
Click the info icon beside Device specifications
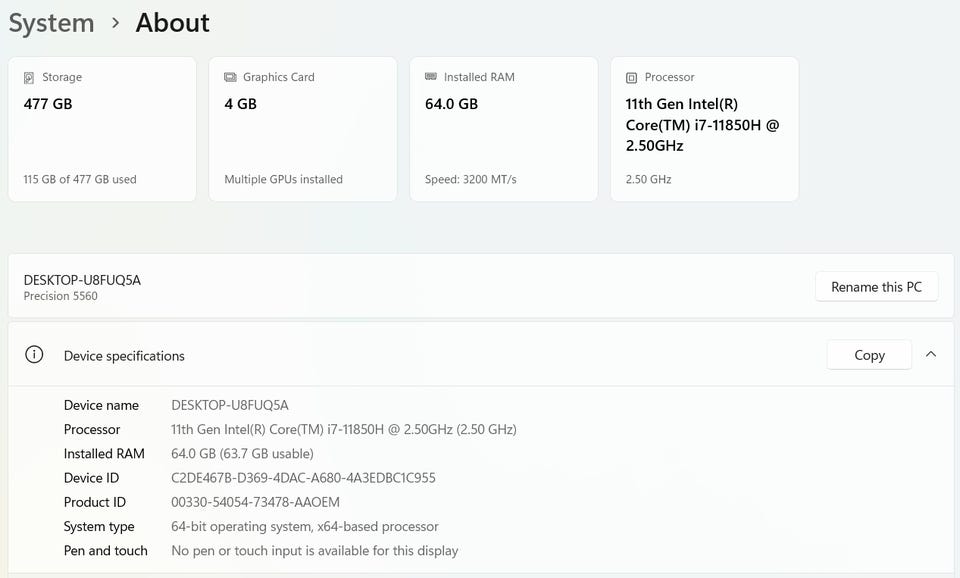[34, 355]
